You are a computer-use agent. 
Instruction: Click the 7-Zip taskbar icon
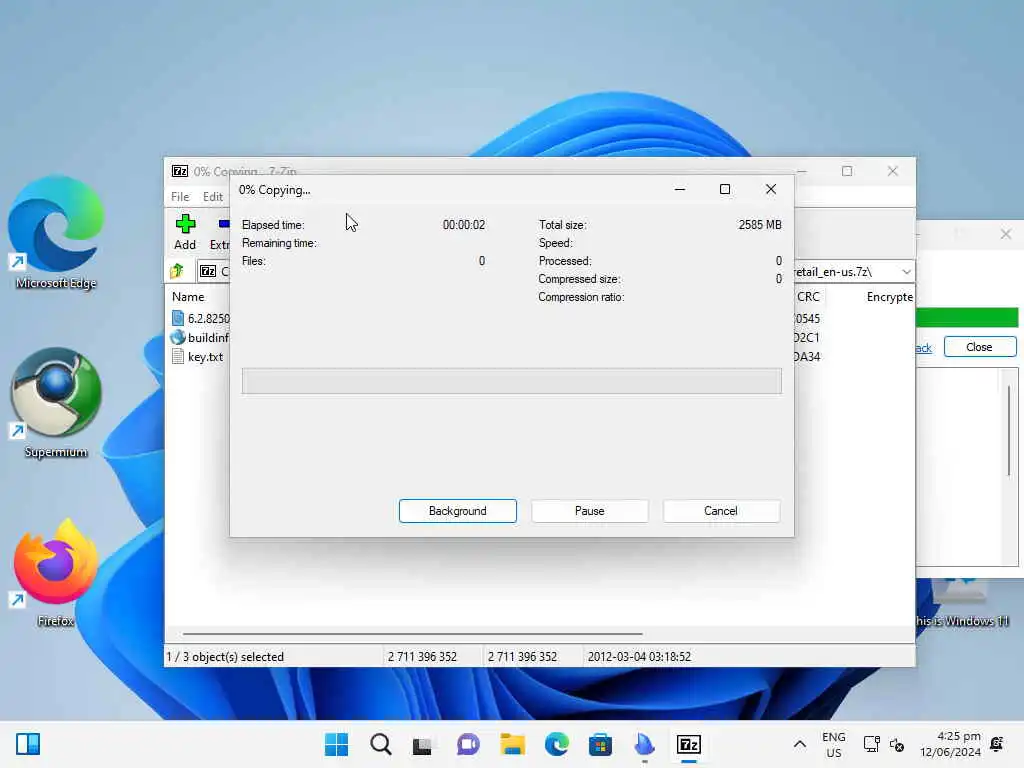(689, 744)
